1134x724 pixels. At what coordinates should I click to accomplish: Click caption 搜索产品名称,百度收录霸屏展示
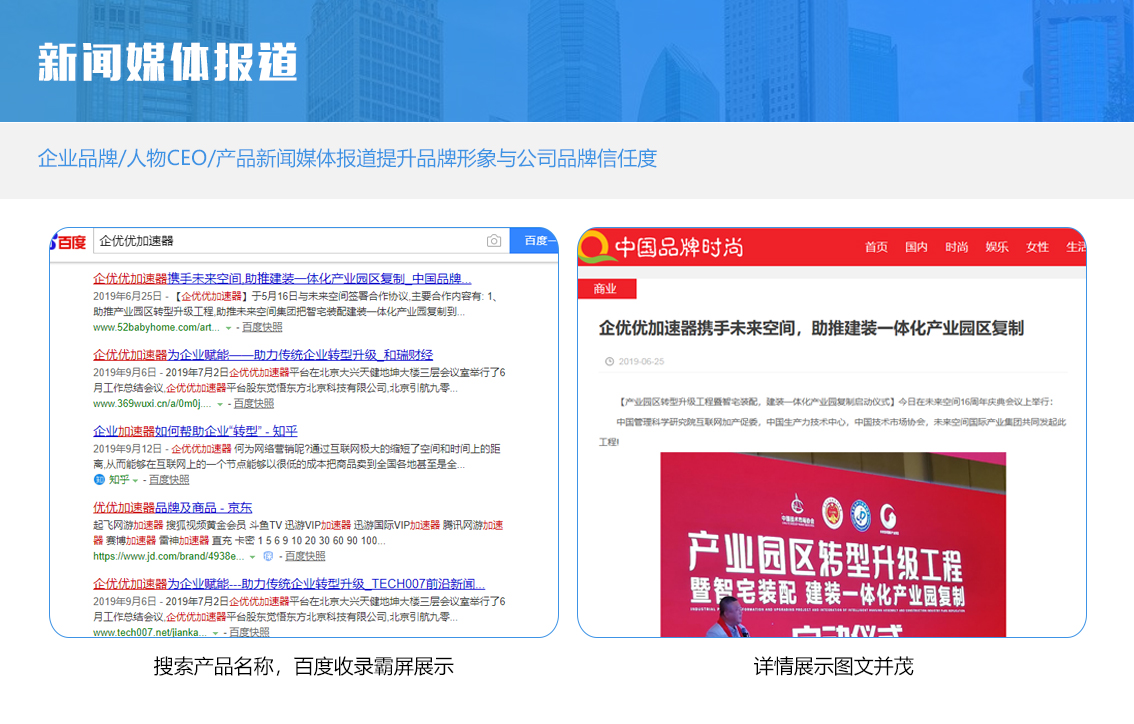coord(304,666)
